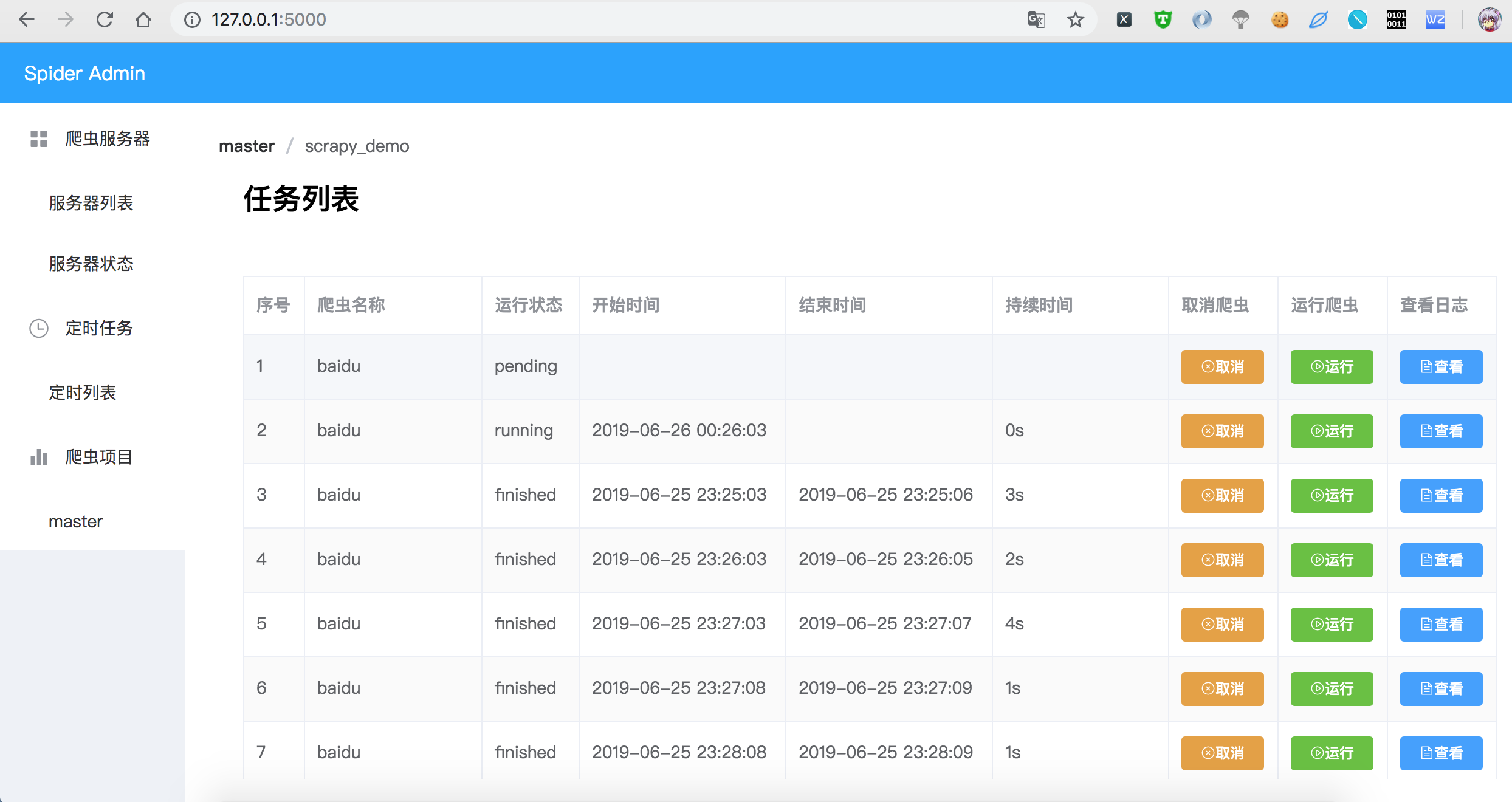Click the Spider Admin header title
Screen dimensions: 1512x802
pos(84,73)
